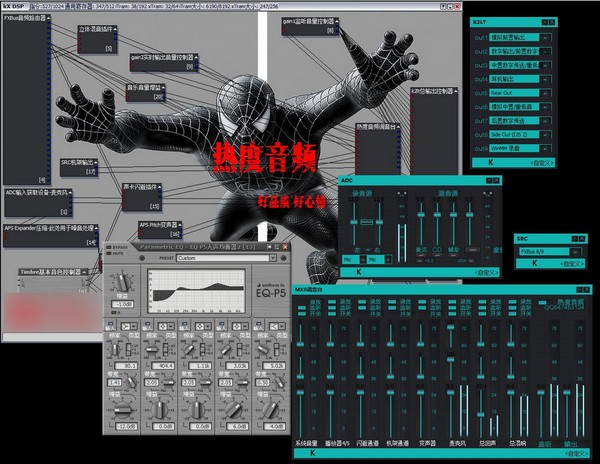Open the FXBus音频路由器 plugin node
Image resolution: width=600 pixels, height=464 pixels.
coord(27,19)
